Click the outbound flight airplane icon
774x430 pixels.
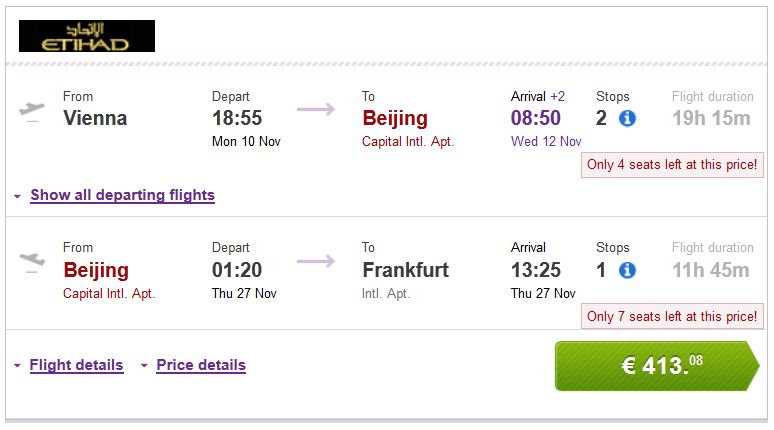pos(32,110)
